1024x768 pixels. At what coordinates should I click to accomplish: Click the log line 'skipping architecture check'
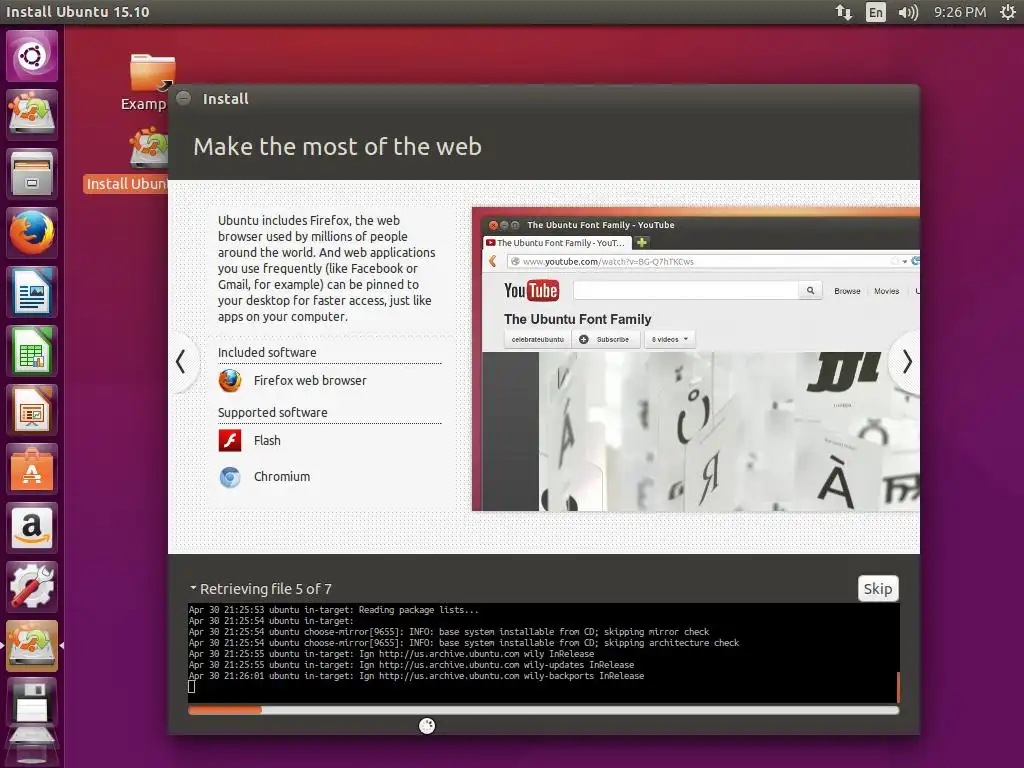[464, 643]
